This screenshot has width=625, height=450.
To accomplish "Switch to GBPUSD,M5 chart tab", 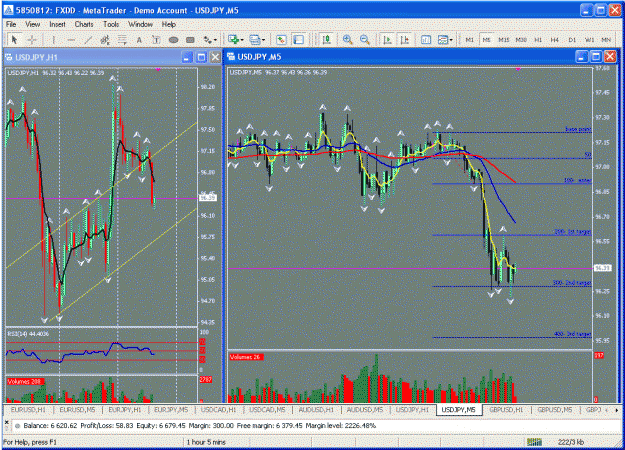I will click(x=554, y=410).
